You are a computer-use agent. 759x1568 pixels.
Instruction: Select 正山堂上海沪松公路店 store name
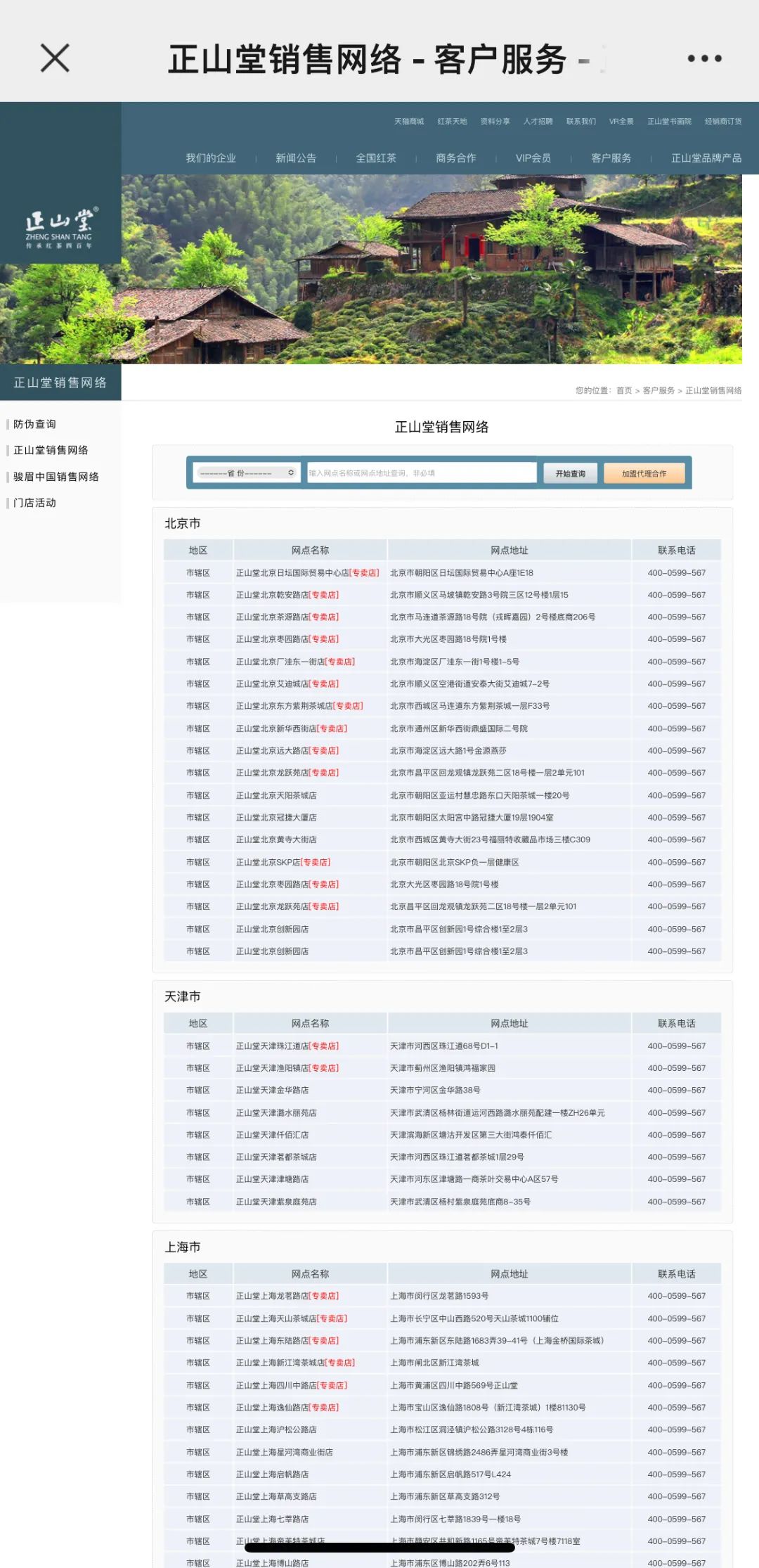[x=276, y=1429]
